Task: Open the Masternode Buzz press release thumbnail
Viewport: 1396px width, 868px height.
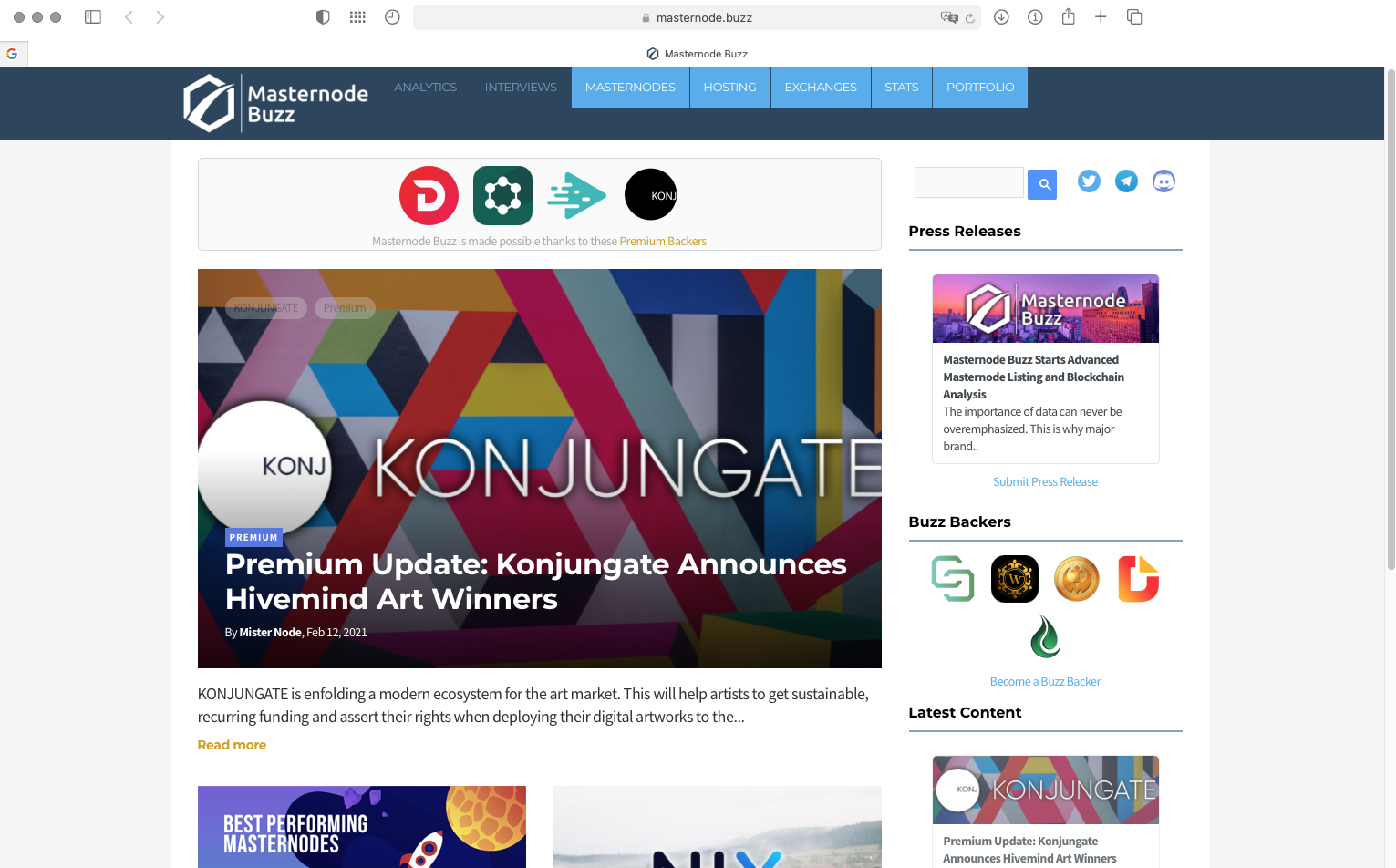Action: click(1046, 309)
